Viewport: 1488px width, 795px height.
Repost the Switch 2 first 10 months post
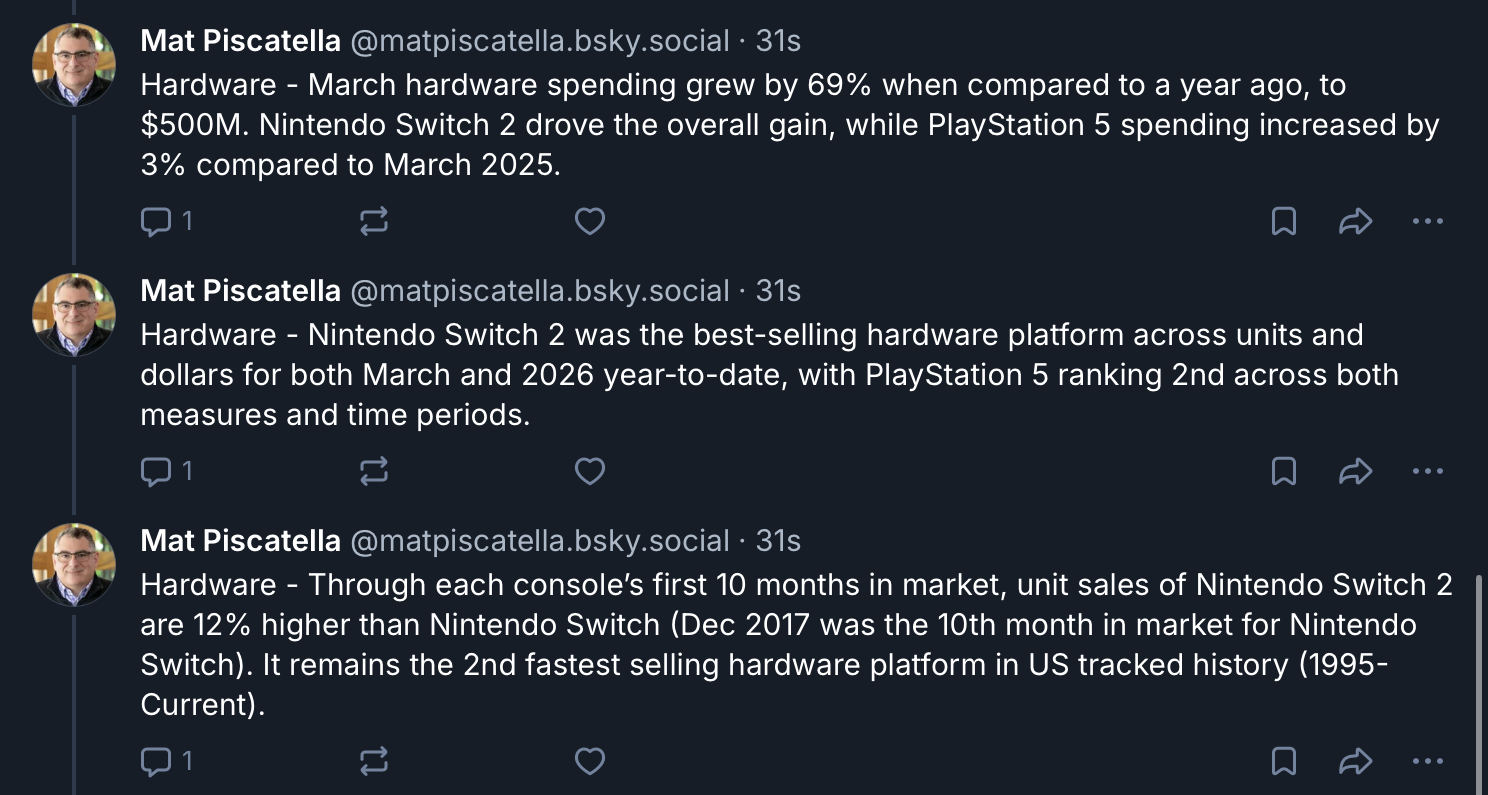[373, 762]
